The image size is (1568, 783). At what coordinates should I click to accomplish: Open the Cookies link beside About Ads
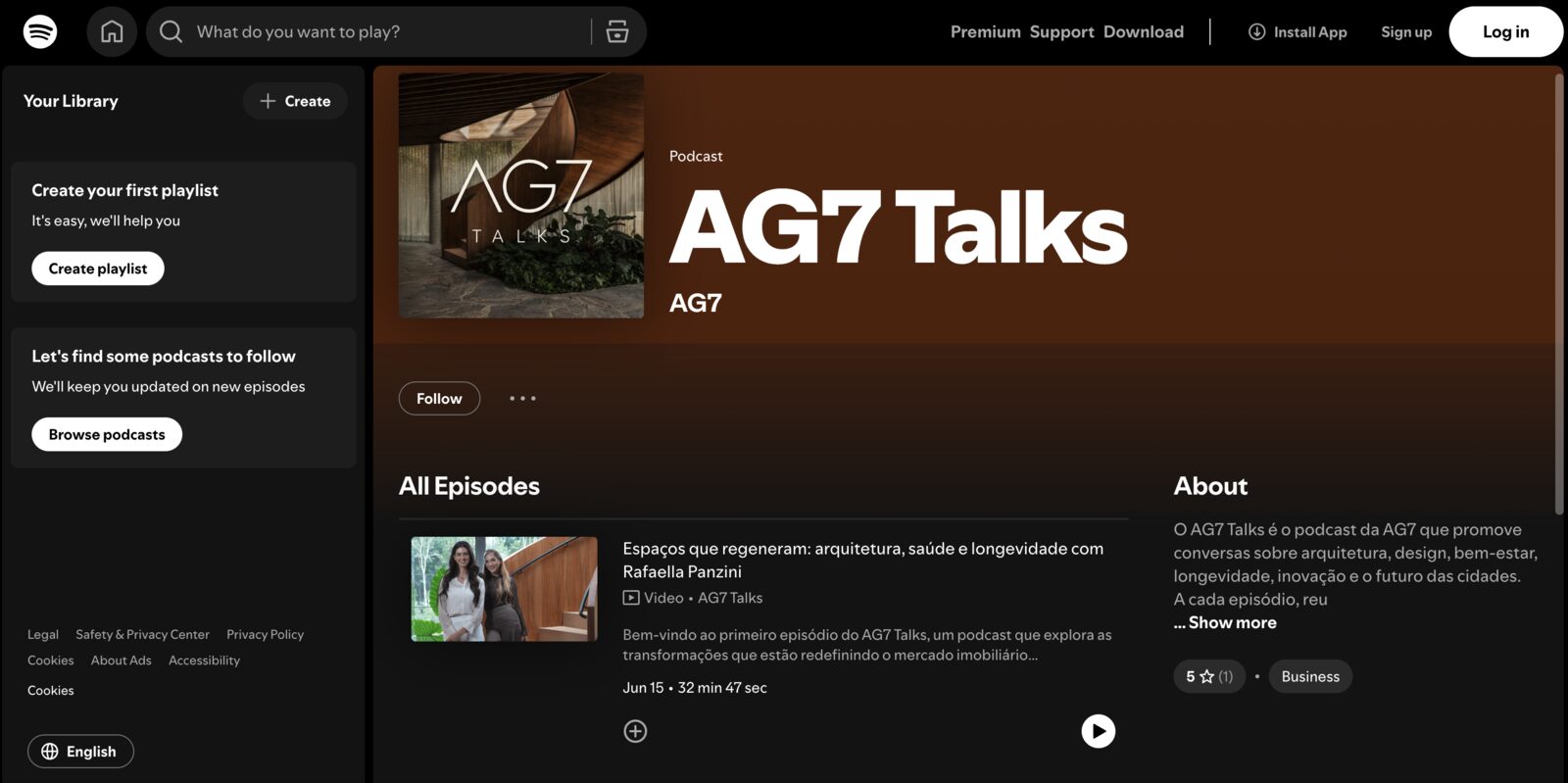pos(51,660)
